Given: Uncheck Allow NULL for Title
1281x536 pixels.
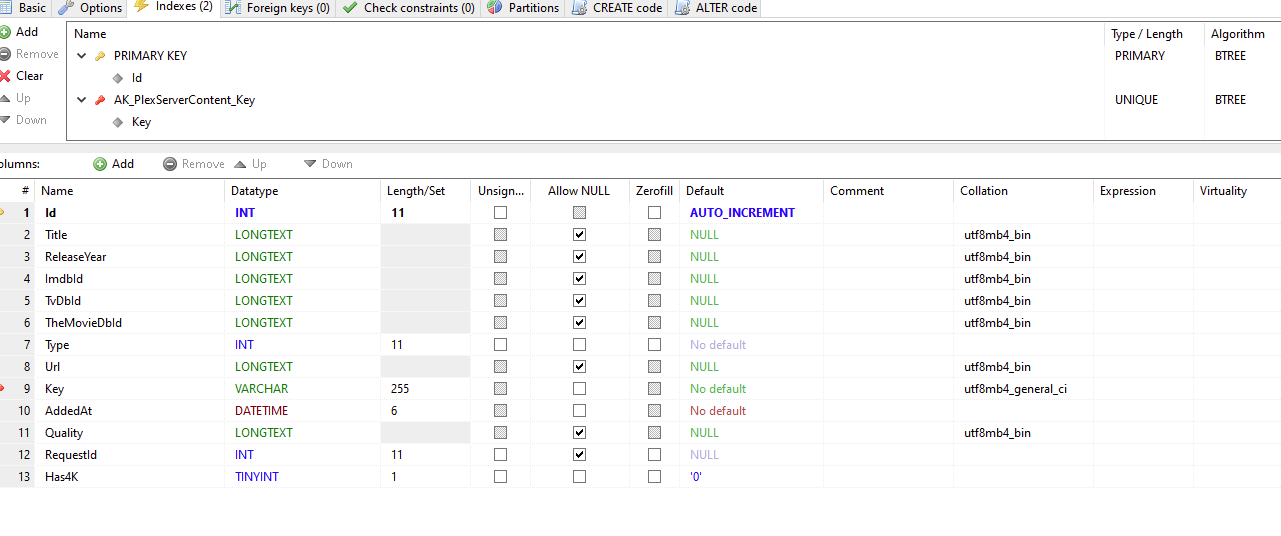Looking at the screenshot, I should click(x=579, y=235).
